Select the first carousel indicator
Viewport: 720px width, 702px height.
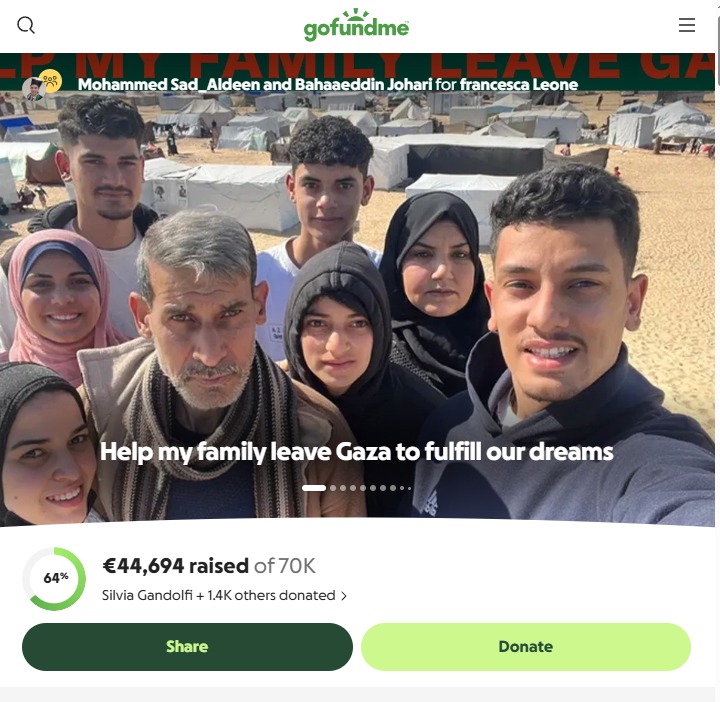pyautogui.click(x=314, y=488)
